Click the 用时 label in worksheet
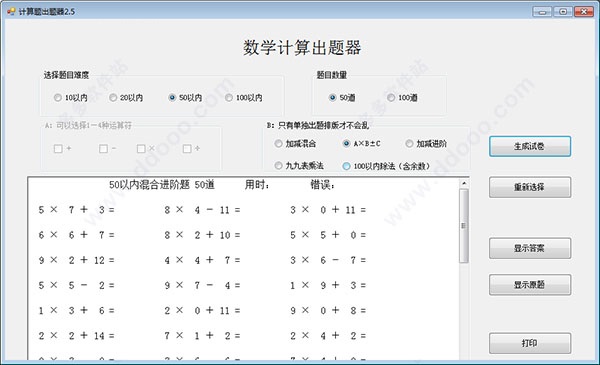 click(258, 185)
